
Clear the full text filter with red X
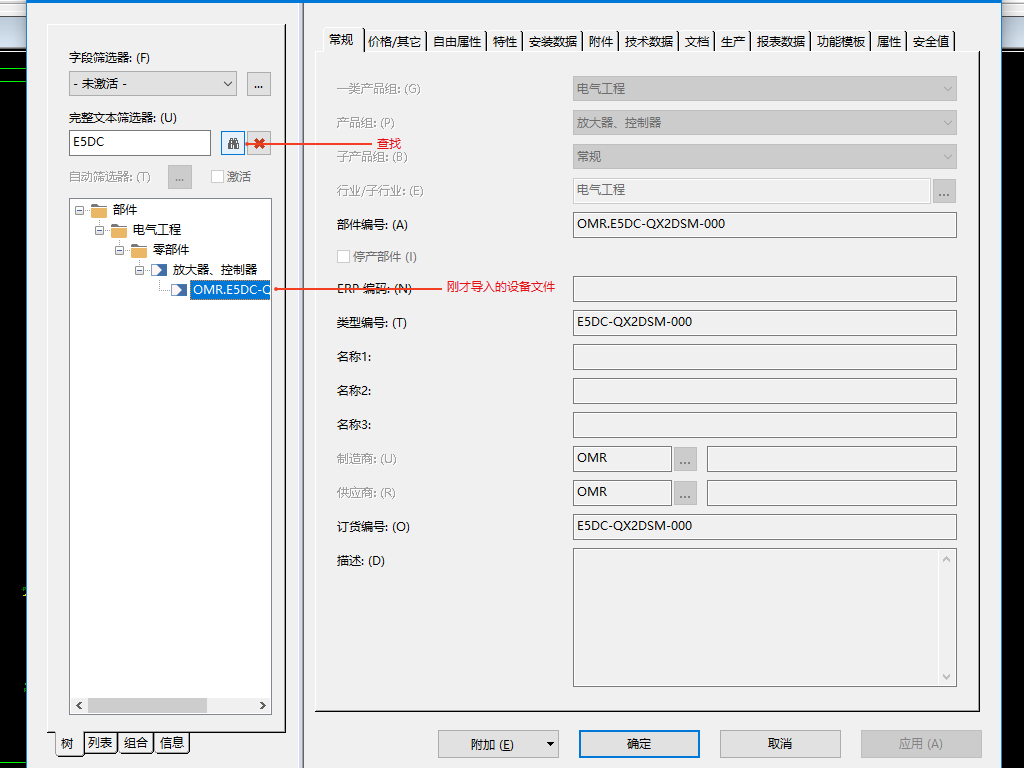click(259, 143)
